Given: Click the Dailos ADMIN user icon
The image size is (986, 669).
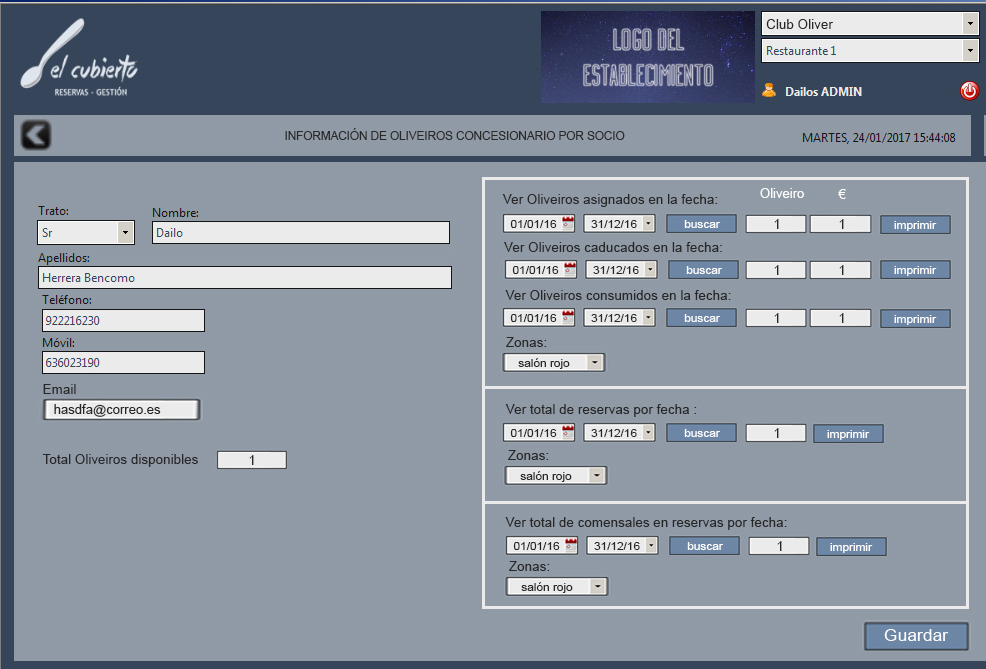Looking at the screenshot, I should click(x=769, y=91).
